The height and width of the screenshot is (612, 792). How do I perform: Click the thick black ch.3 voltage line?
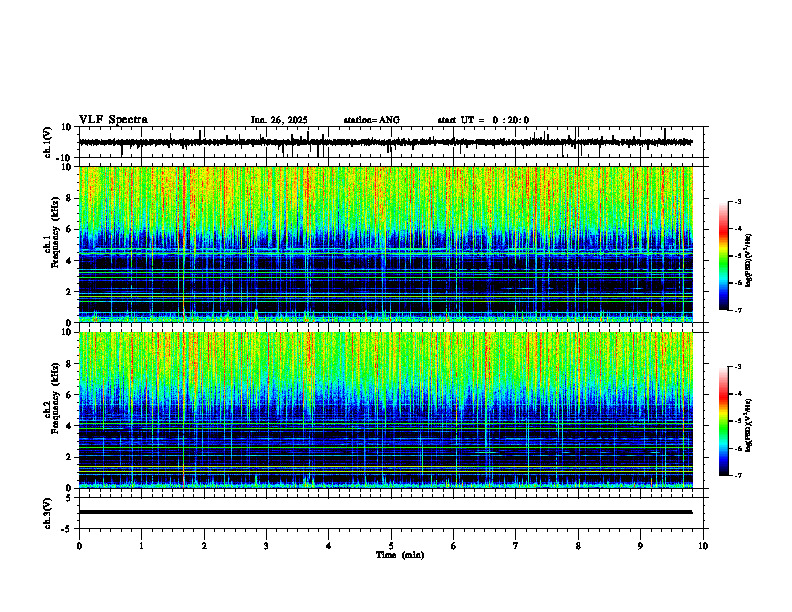coord(386,512)
